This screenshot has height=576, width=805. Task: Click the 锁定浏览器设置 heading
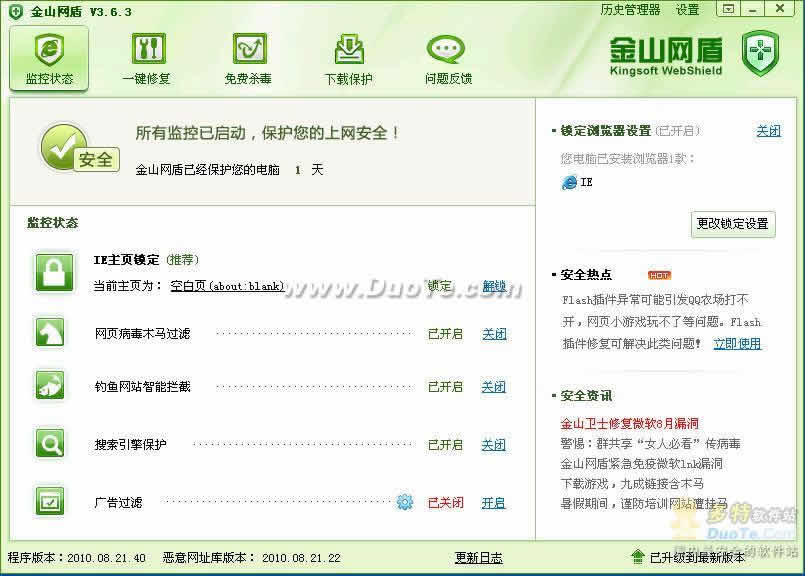tap(606, 131)
